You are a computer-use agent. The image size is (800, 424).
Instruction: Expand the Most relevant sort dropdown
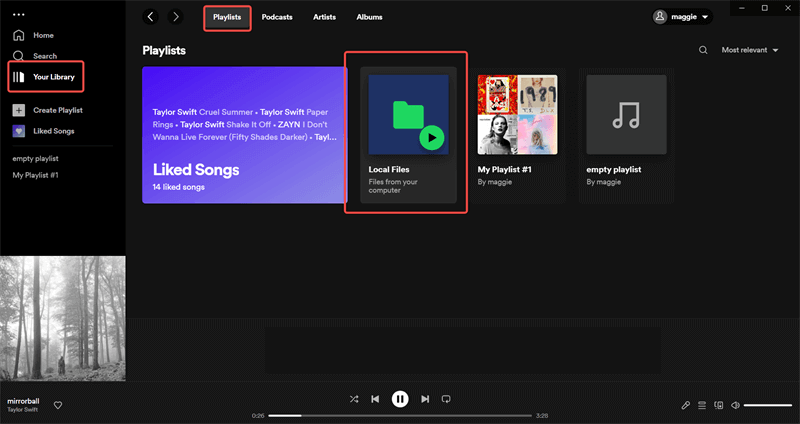[750, 49]
